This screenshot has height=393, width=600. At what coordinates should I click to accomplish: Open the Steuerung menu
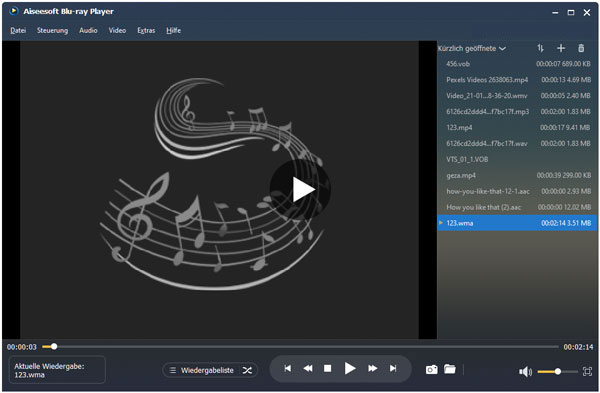pos(52,30)
